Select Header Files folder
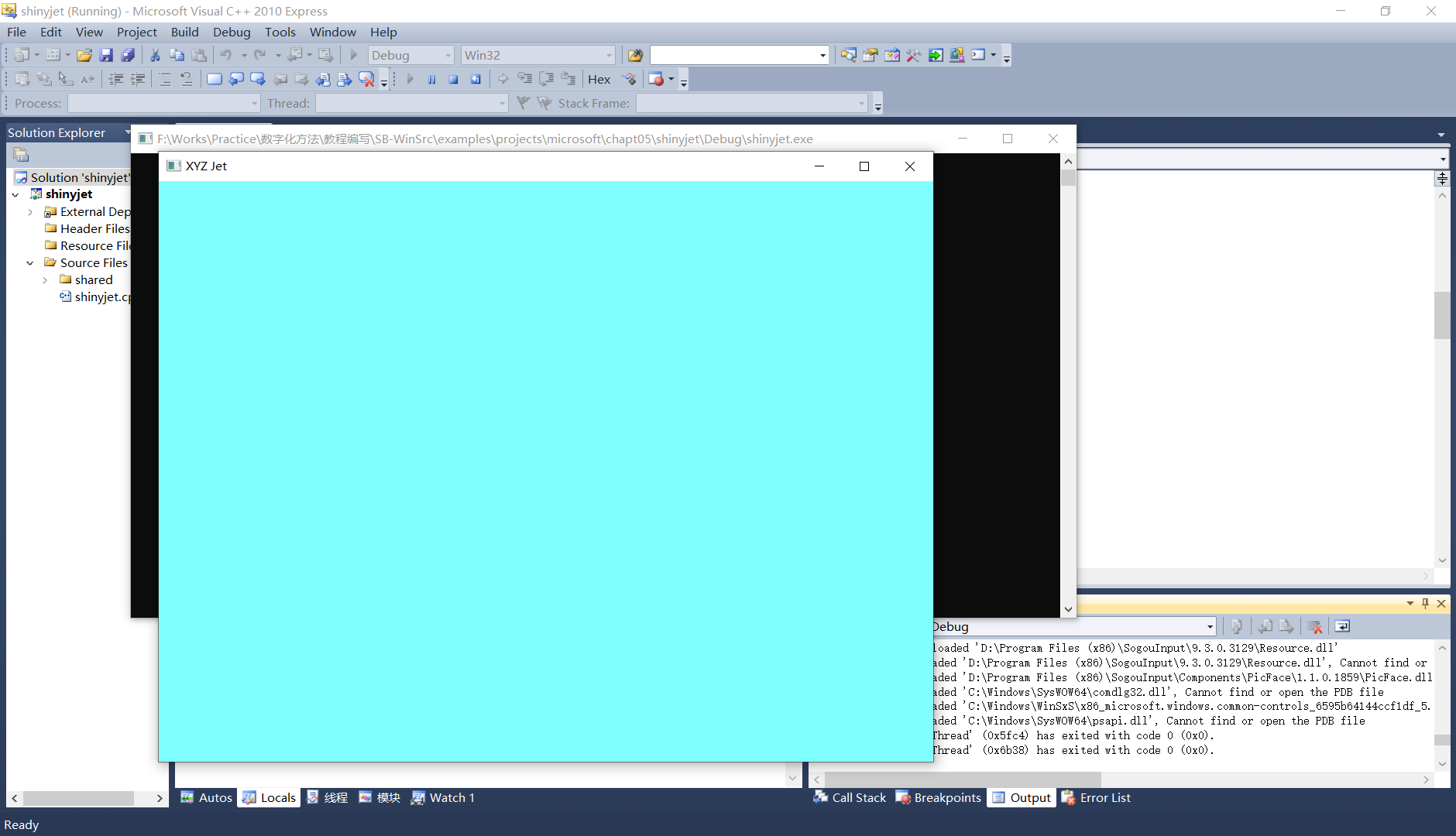 [x=88, y=228]
